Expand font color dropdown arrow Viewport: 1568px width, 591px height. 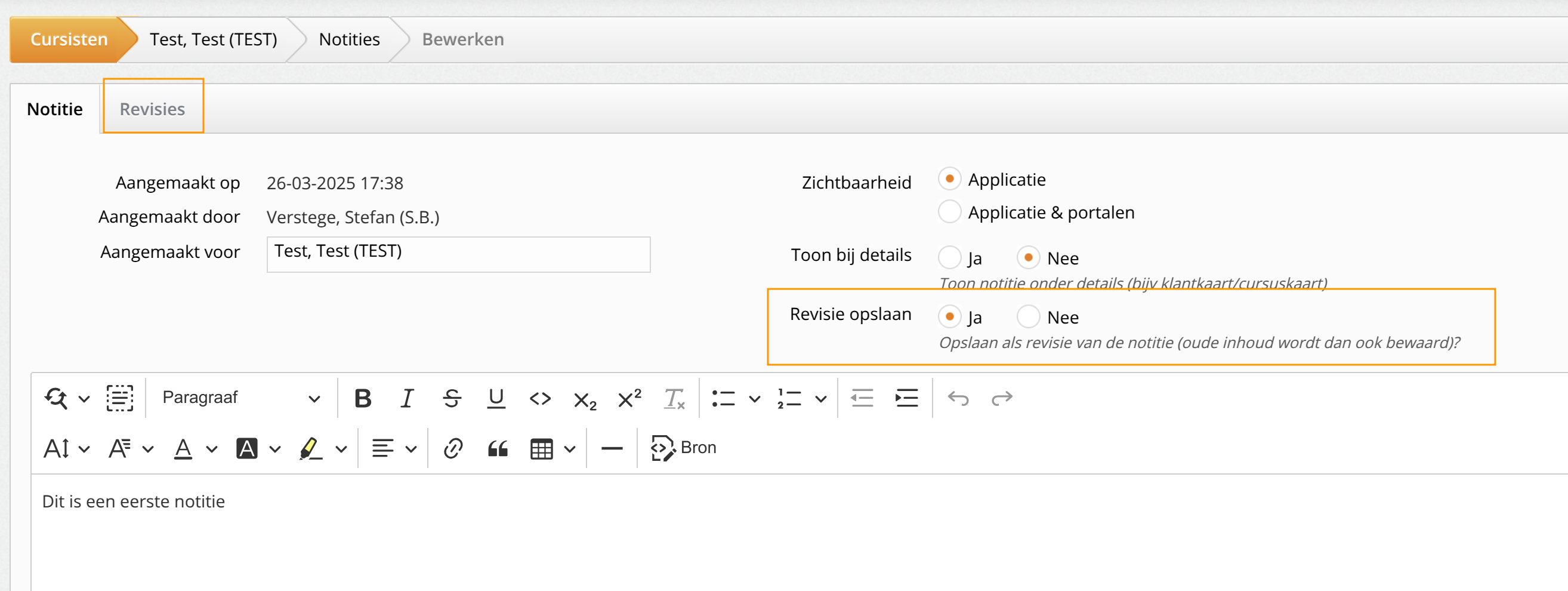[211, 450]
